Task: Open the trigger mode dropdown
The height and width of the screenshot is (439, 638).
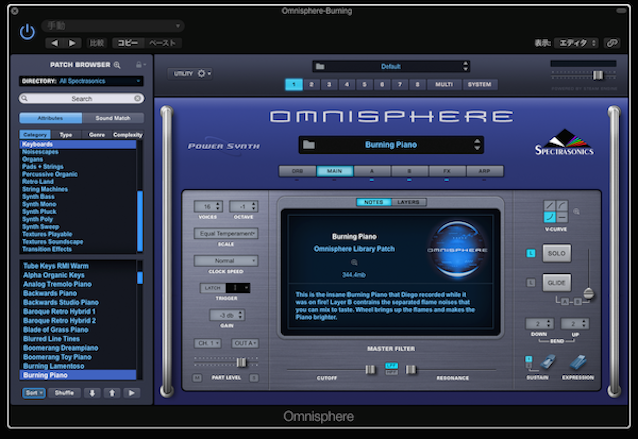Action: [238, 288]
